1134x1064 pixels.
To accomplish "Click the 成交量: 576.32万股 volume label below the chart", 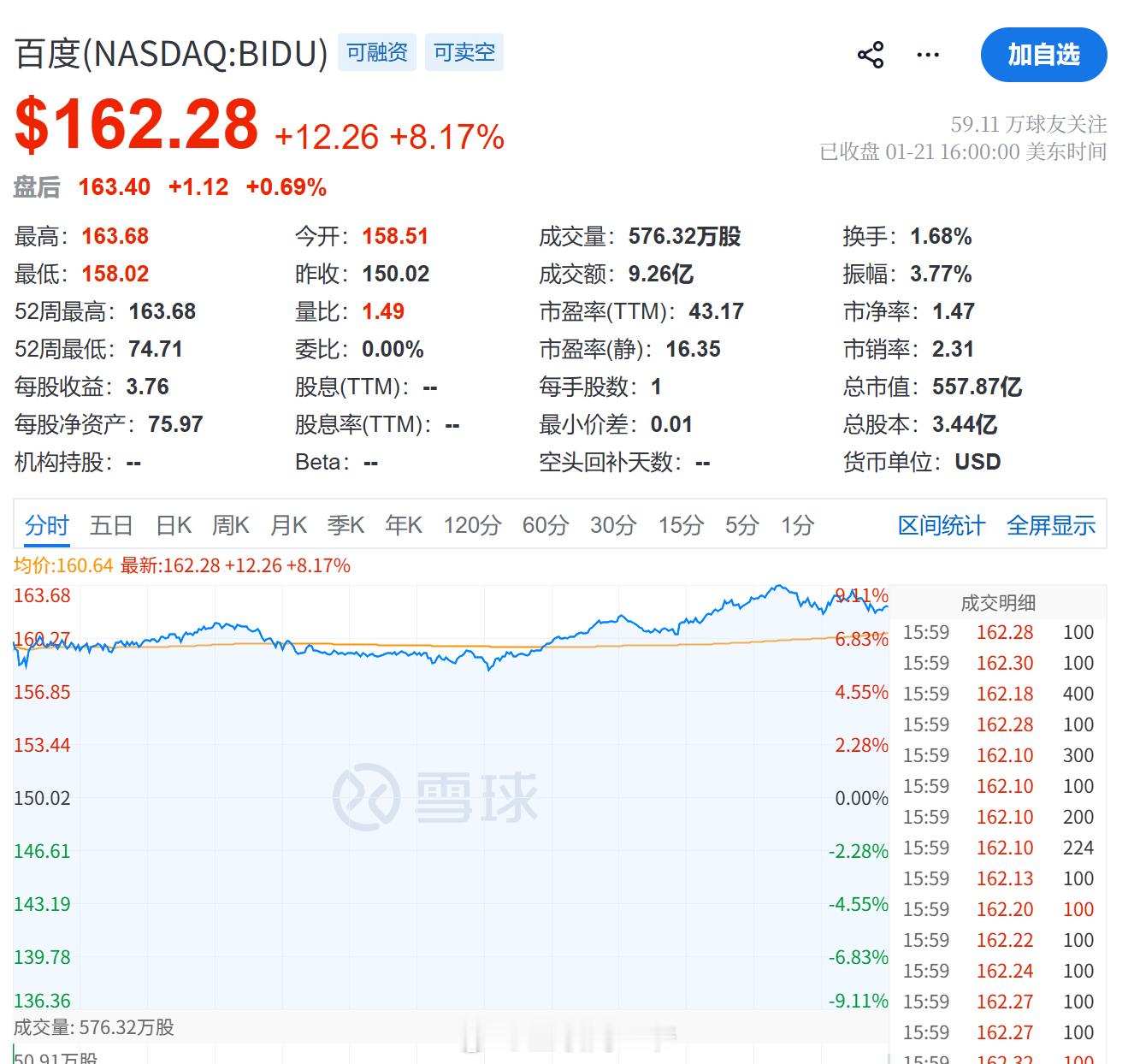I will (x=94, y=1028).
